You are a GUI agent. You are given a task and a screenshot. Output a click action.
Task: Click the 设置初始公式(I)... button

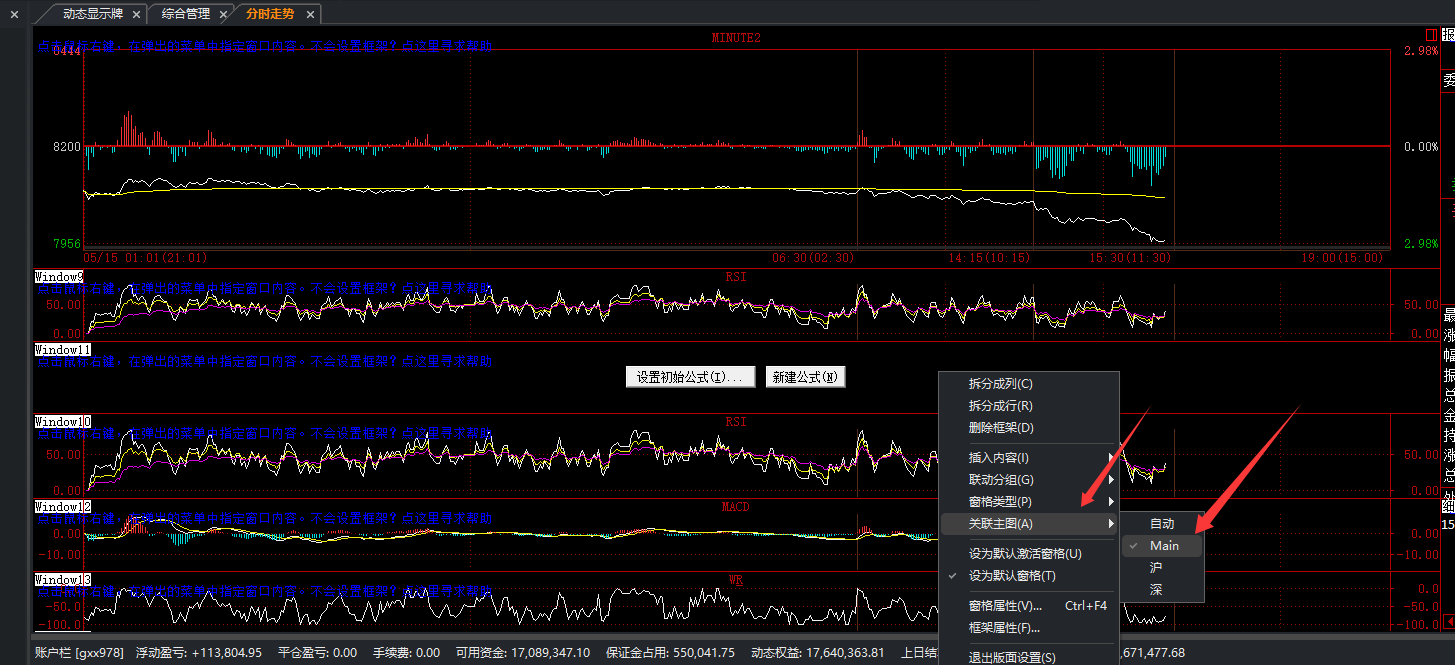point(690,377)
